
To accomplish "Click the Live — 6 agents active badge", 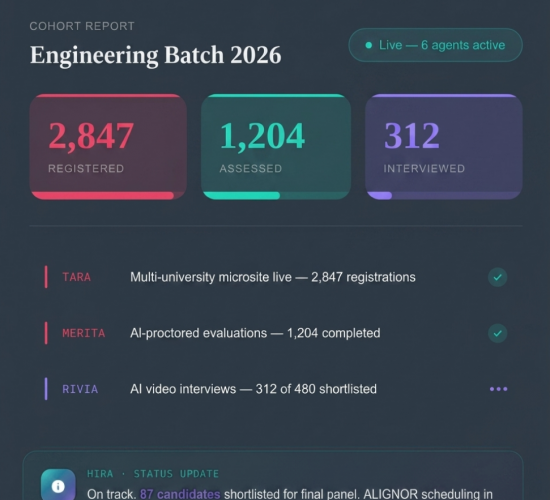I will 435,45.
